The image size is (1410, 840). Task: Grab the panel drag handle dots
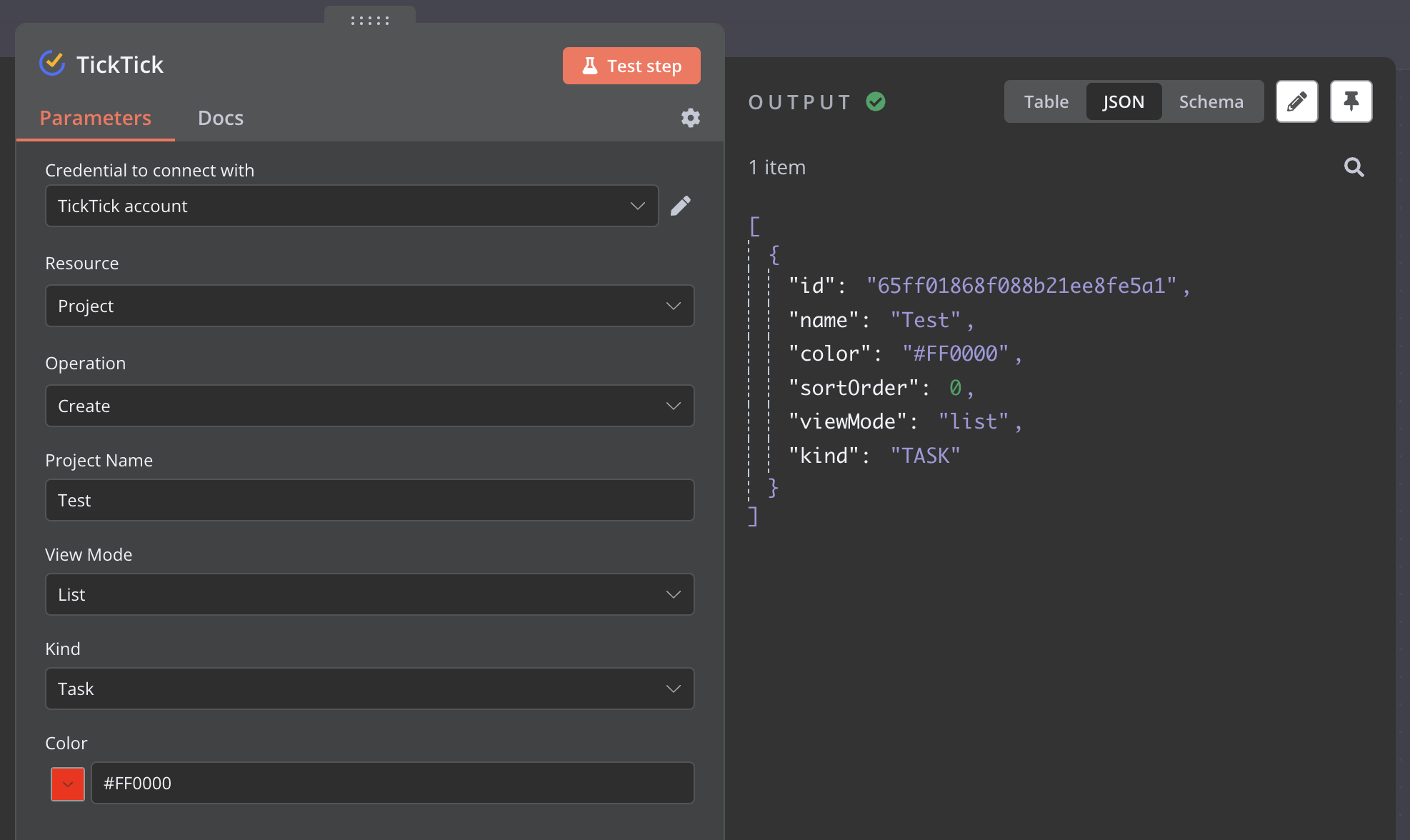tap(370, 21)
